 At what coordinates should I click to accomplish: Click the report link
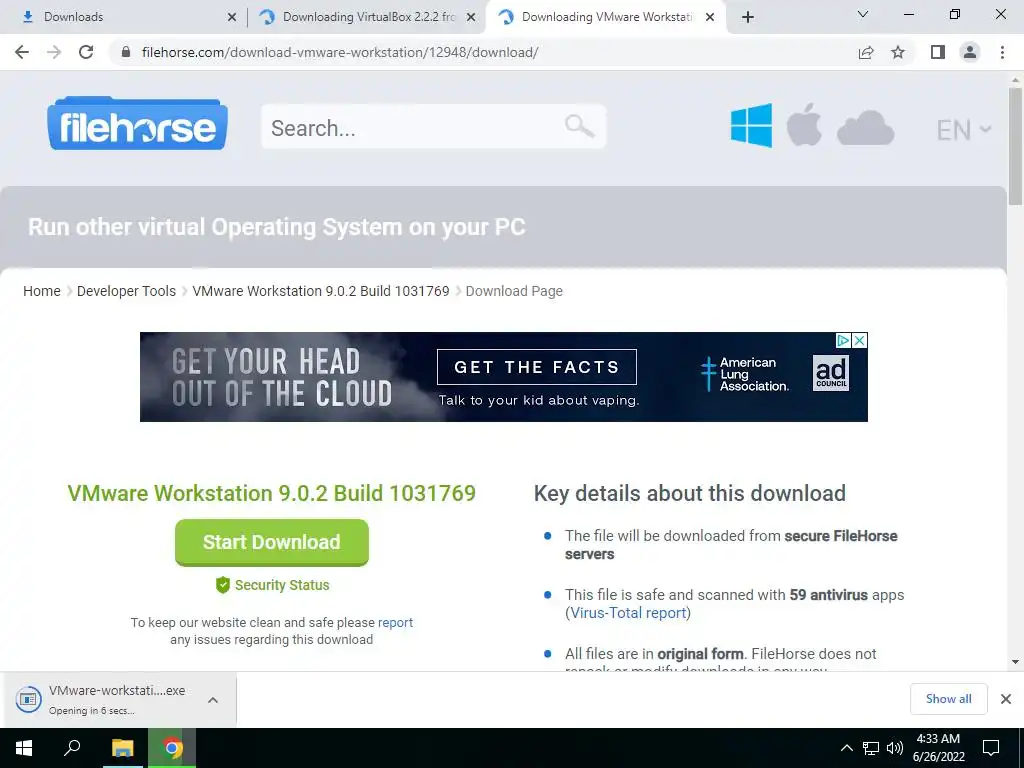tap(395, 622)
